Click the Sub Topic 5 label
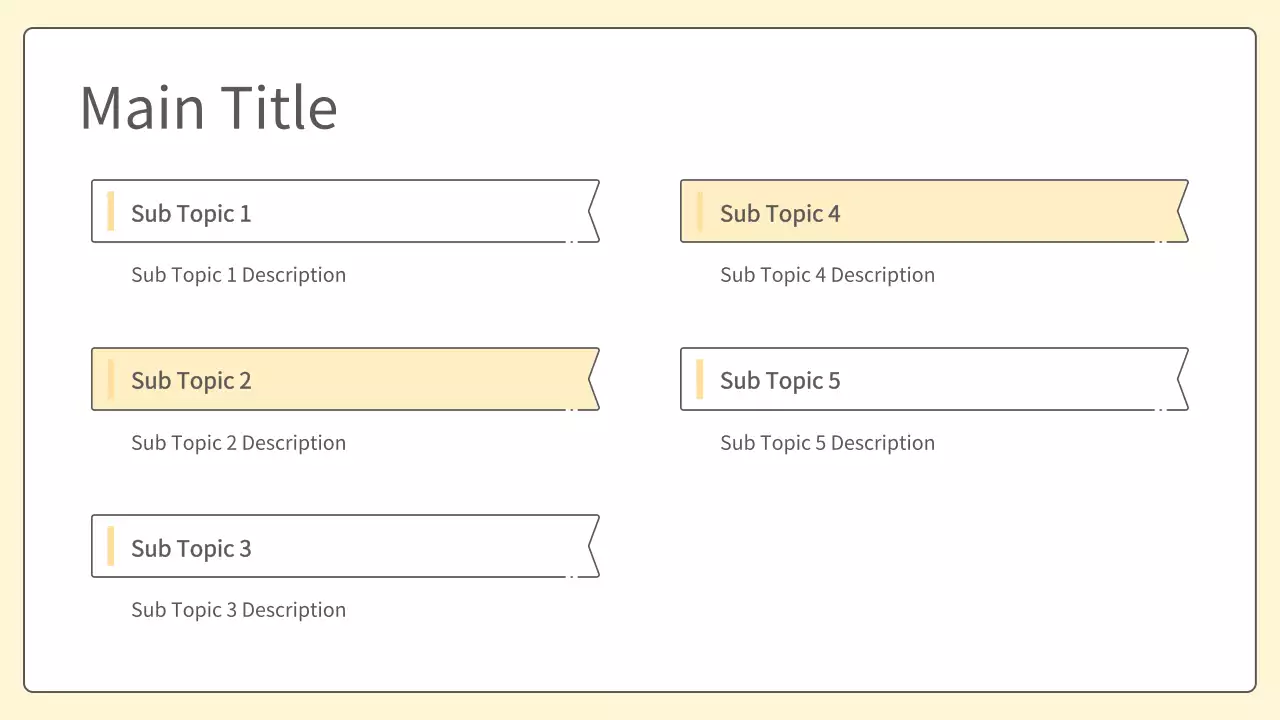Viewport: 1280px width, 720px height. (780, 381)
